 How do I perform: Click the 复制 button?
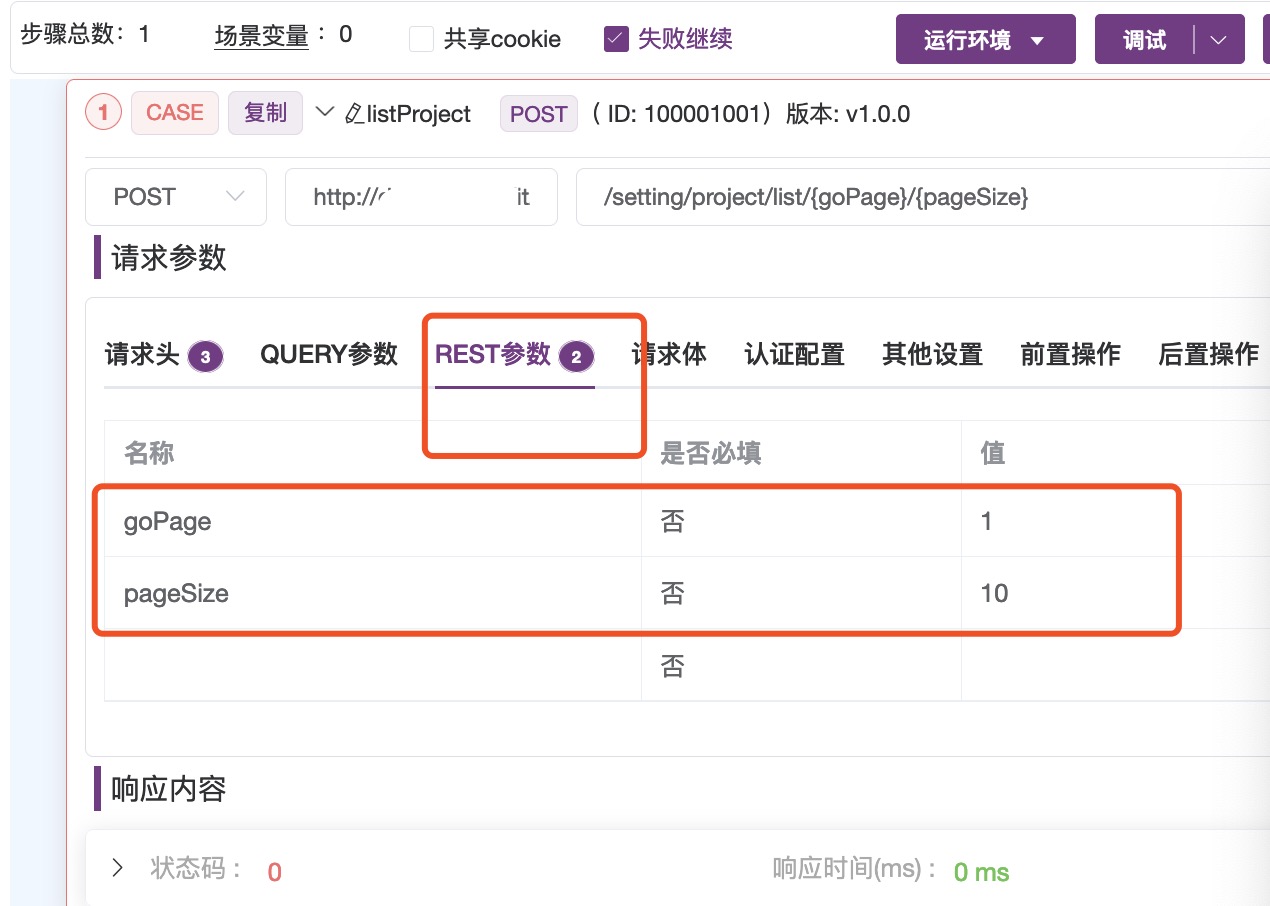pyautogui.click(x=265, y=113)
